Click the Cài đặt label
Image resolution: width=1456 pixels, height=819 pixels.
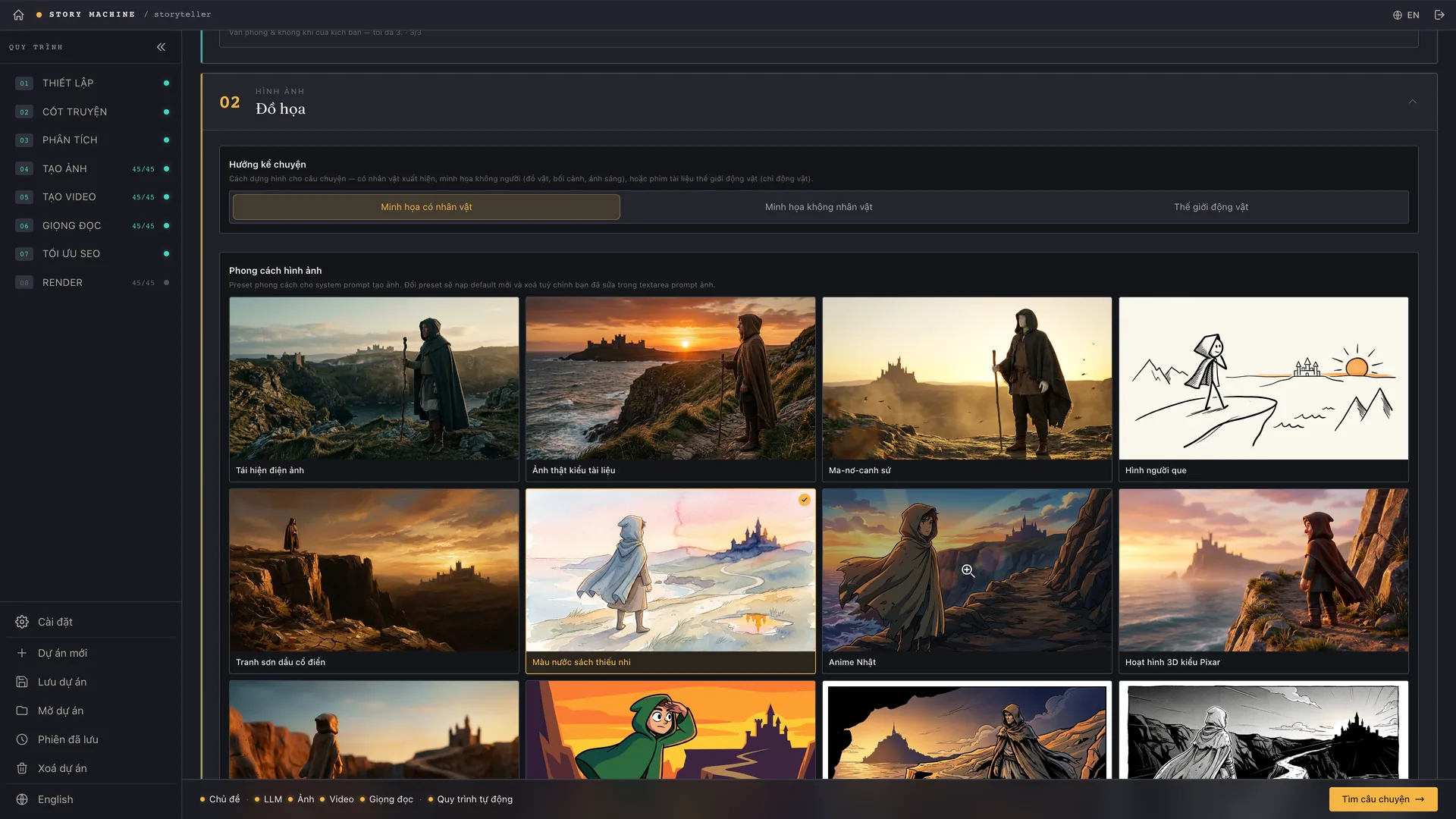55,622
